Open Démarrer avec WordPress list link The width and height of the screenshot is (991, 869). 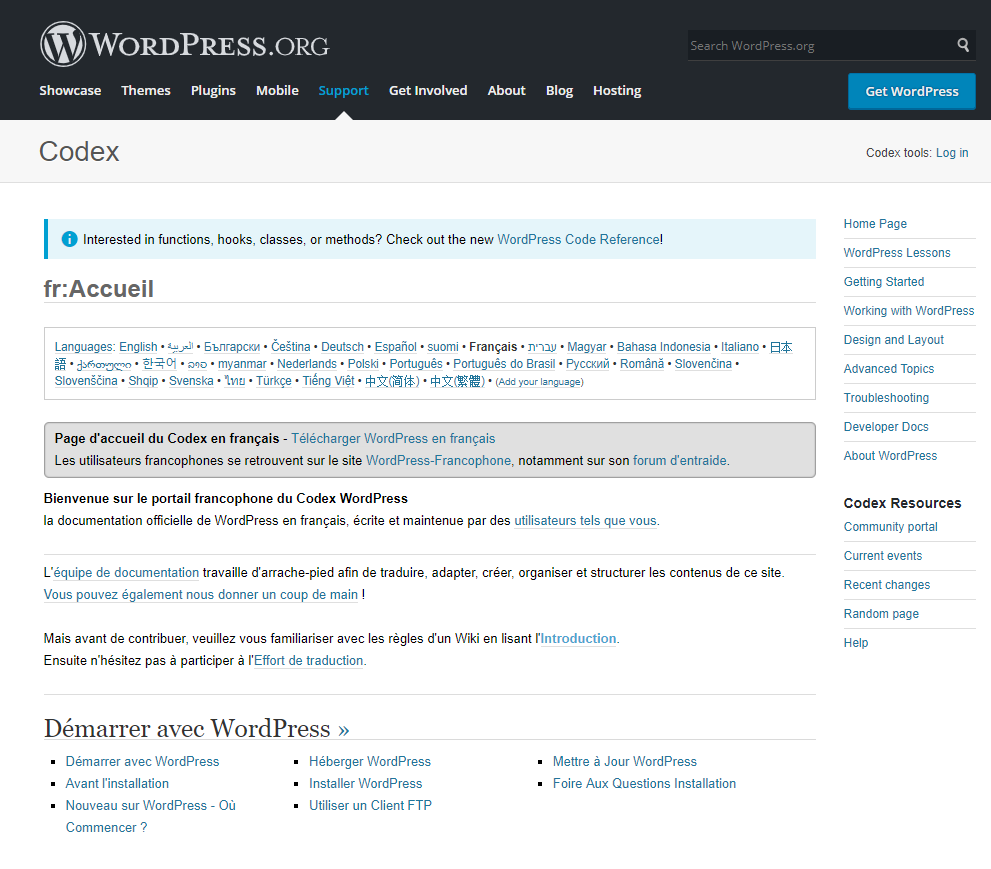(142, 761)
